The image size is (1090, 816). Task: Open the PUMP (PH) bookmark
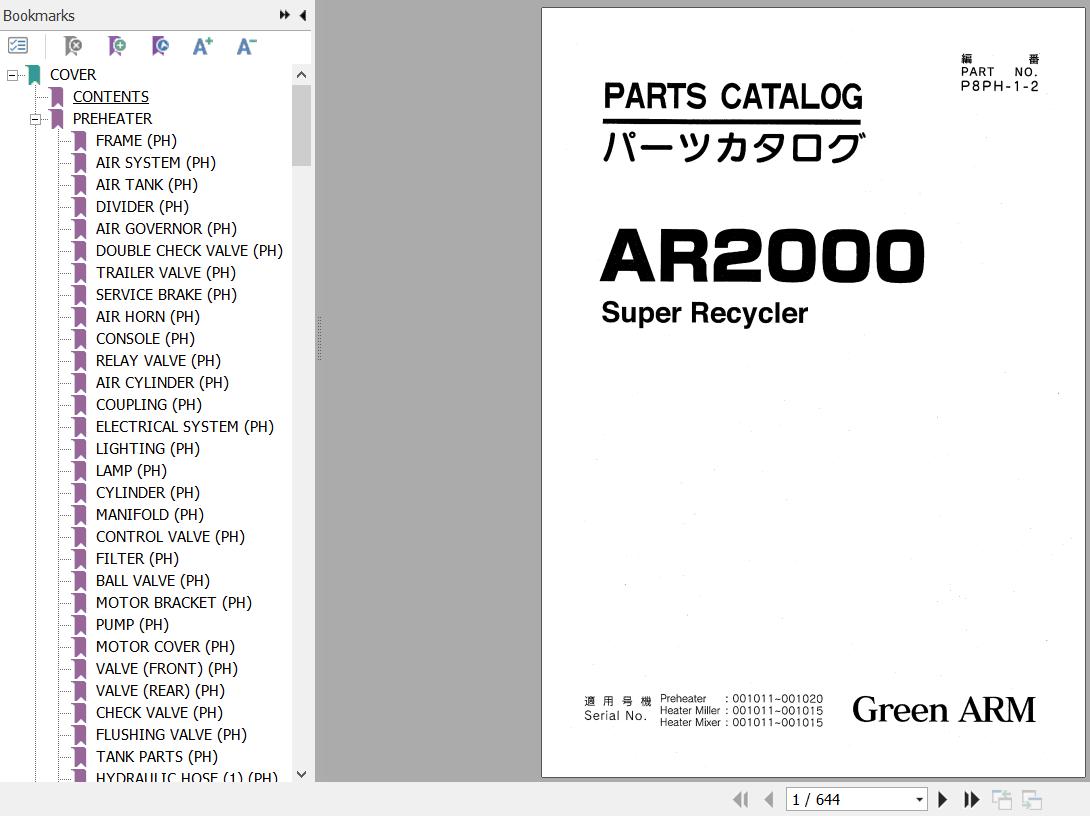point(132,625)
